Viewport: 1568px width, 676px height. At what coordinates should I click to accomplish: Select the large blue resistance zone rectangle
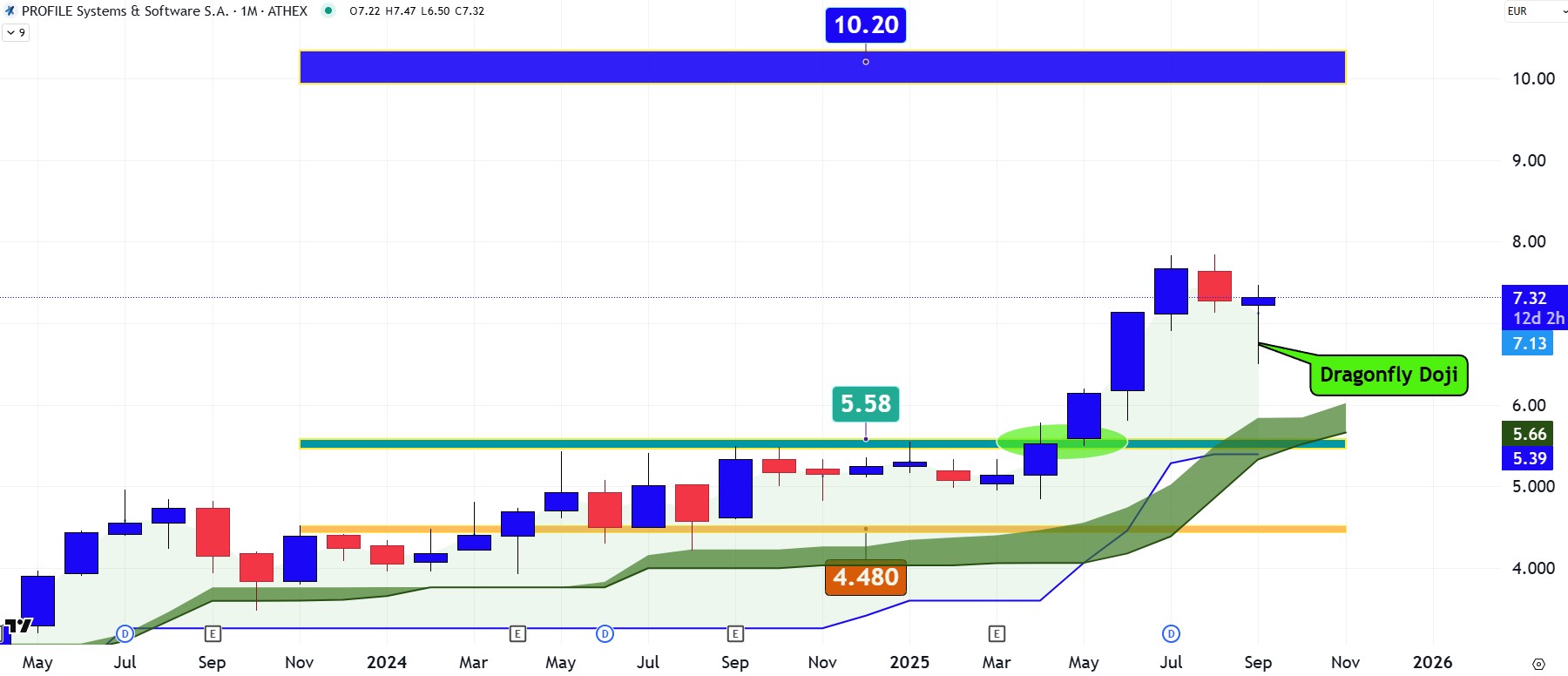coord(610,67)
